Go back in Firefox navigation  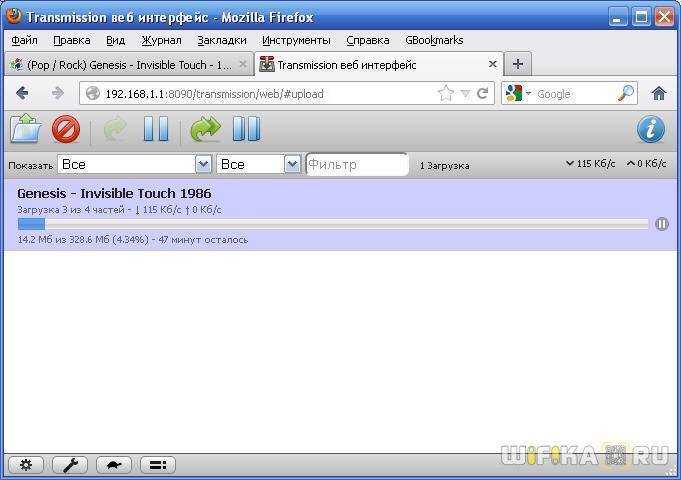[x=22, y=93]
